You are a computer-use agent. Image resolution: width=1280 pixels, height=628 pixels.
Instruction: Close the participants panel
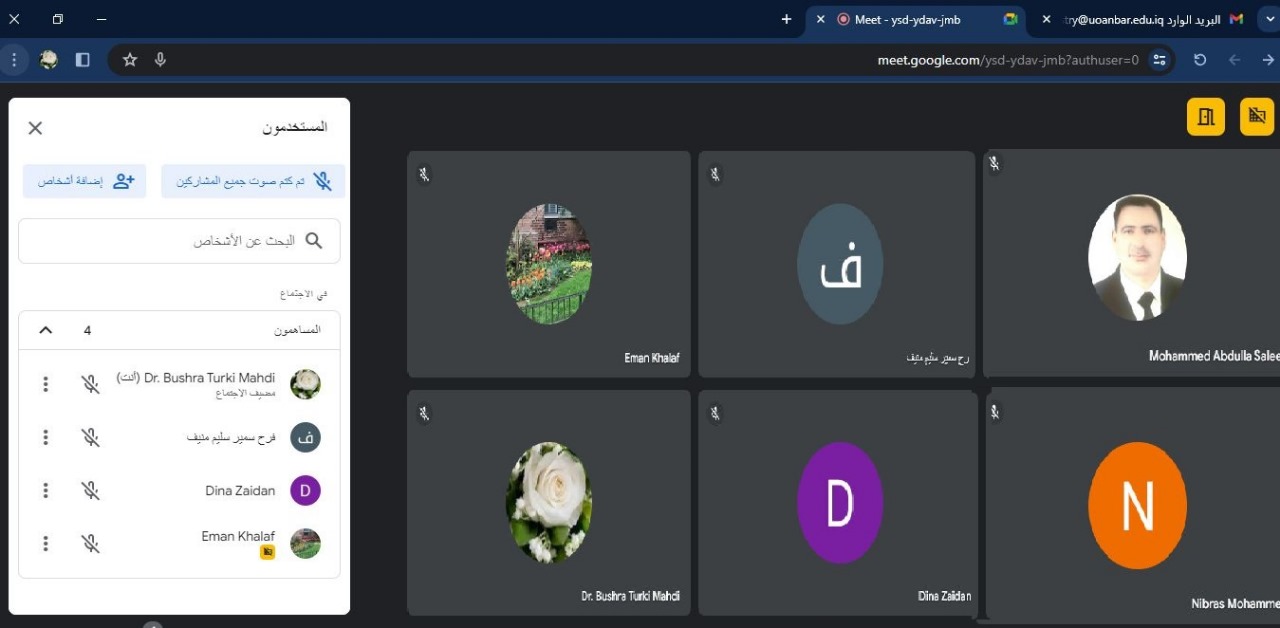coord(35,128)
